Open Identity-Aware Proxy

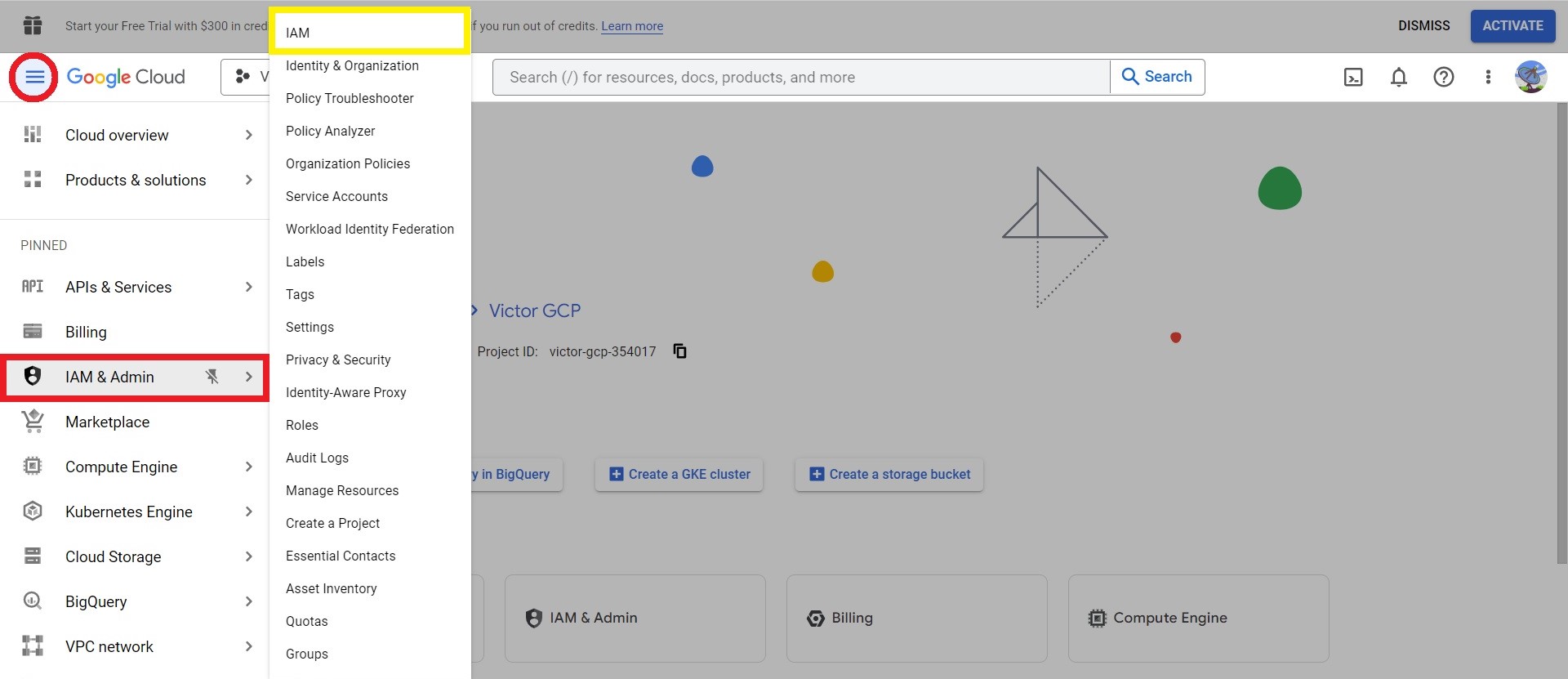370,392
